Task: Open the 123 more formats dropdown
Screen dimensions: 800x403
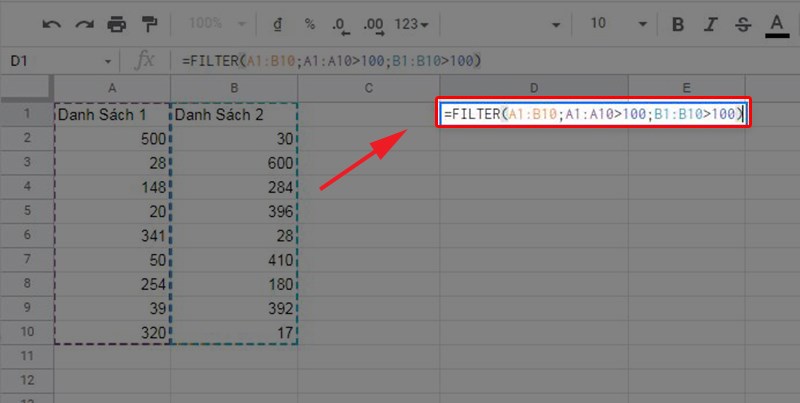Action: [411, 23]
